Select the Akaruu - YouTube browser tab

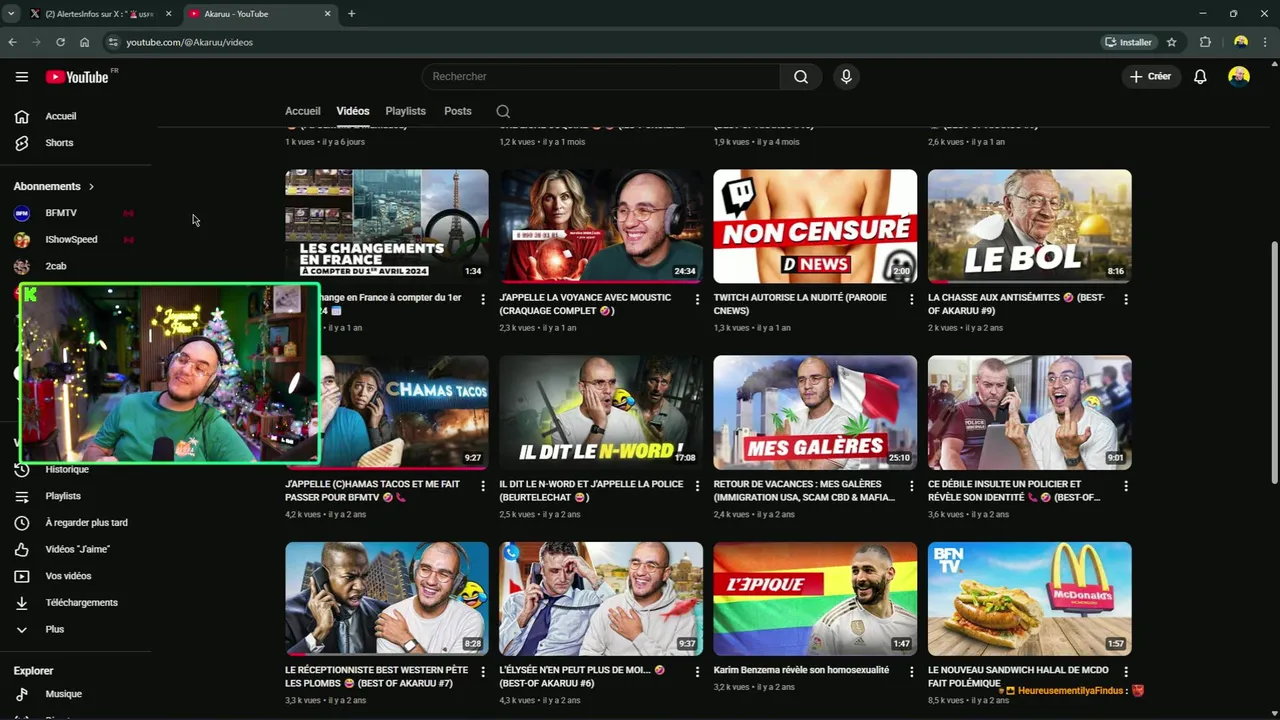point(260,14)
